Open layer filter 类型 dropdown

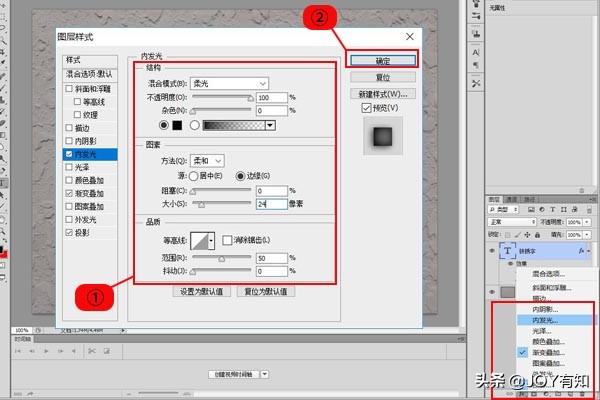click(503, 209)
